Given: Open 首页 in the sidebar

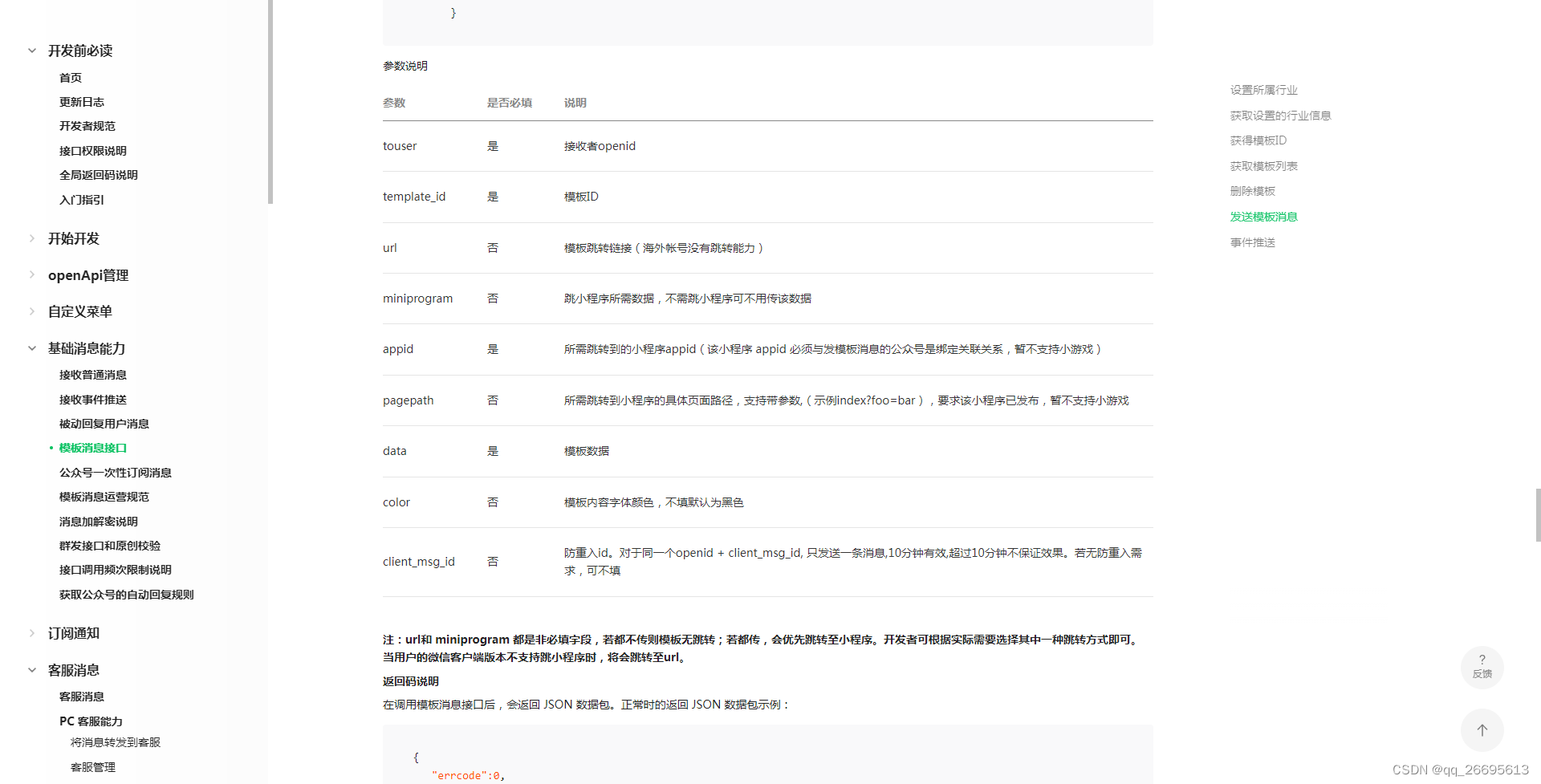Looking at the screenshot, I should coord(71,78).
